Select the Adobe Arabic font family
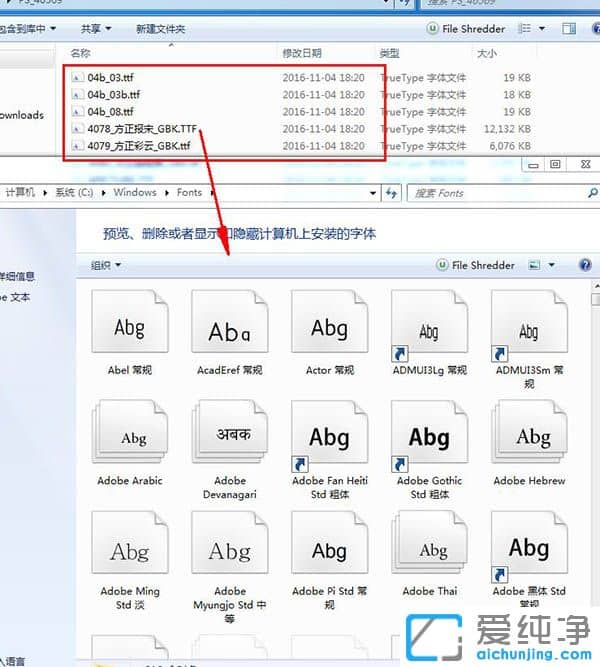 click(x=130, y=432)
